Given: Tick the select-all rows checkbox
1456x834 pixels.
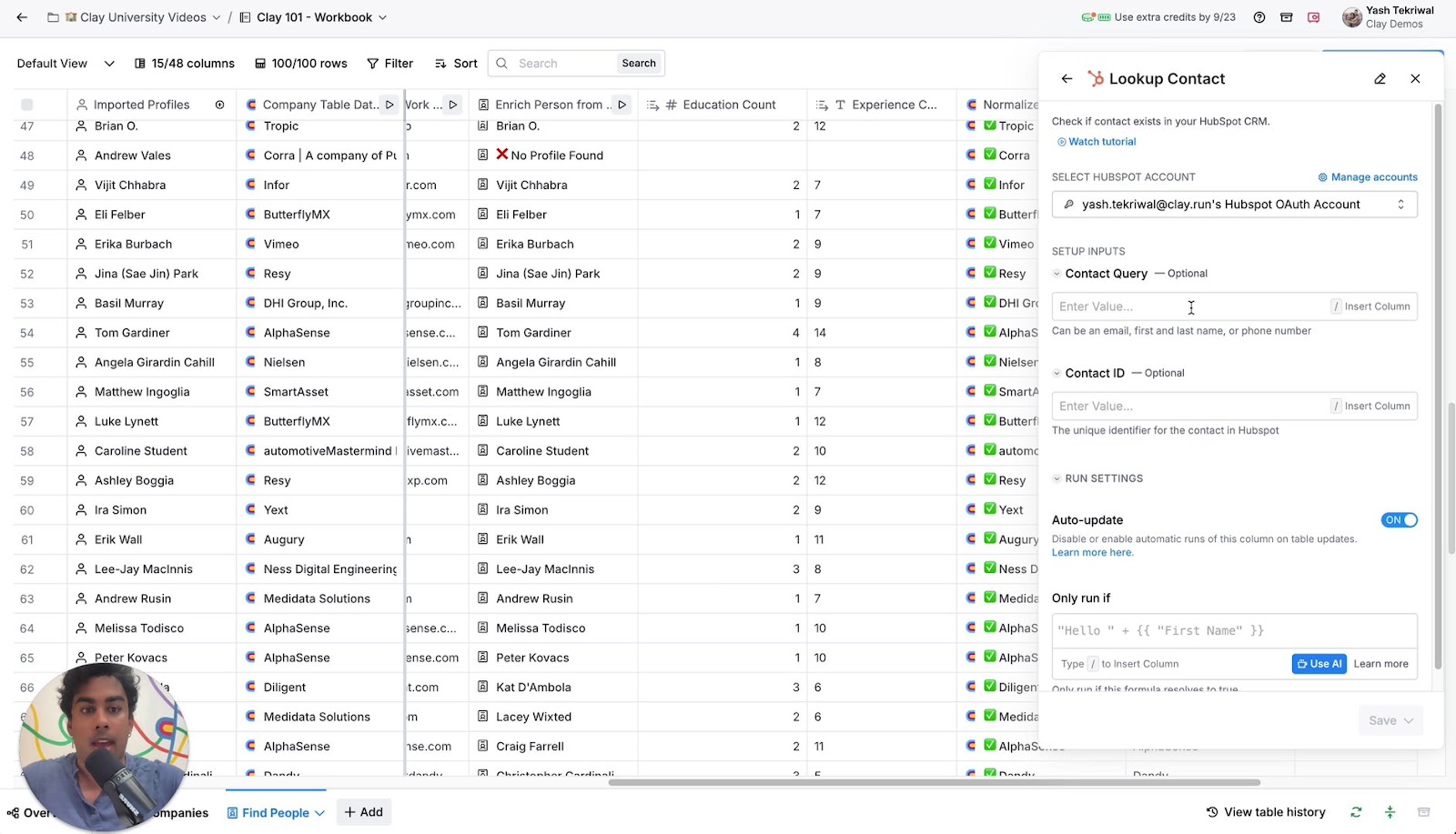Looking at the screenshot, I should click(26, 105).
